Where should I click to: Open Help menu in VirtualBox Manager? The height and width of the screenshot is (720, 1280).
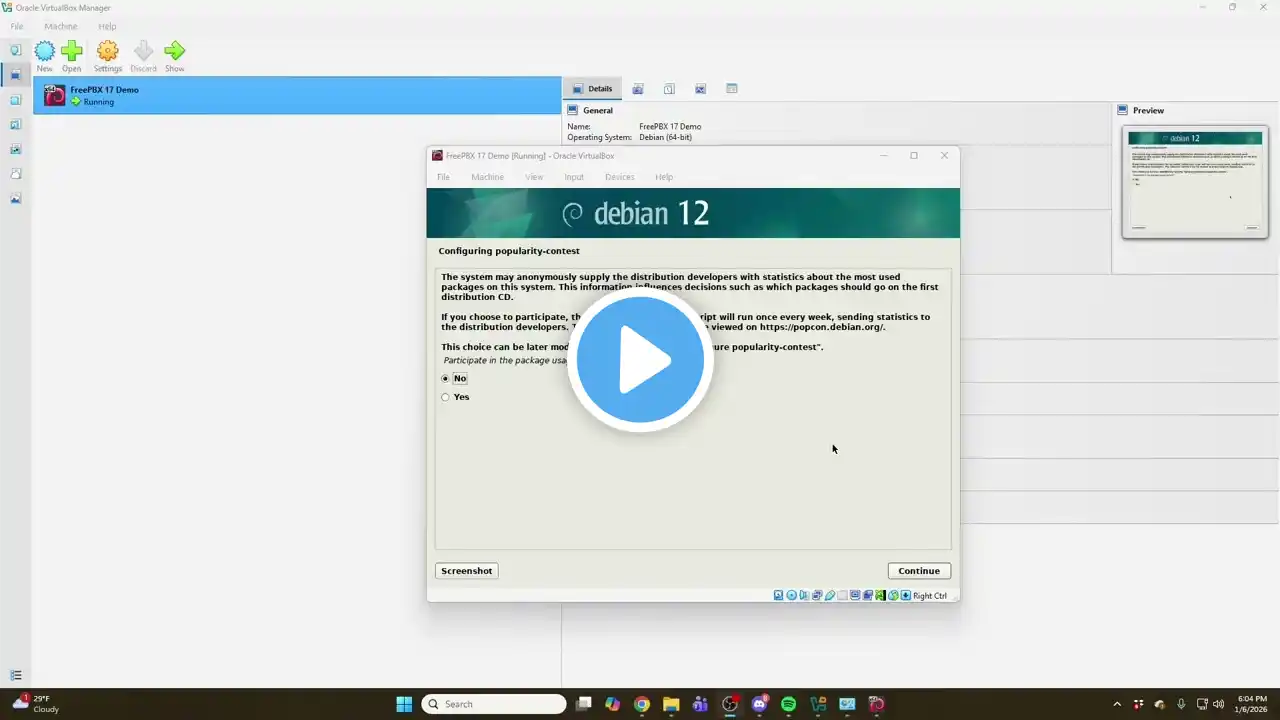(x=107, y=27)
